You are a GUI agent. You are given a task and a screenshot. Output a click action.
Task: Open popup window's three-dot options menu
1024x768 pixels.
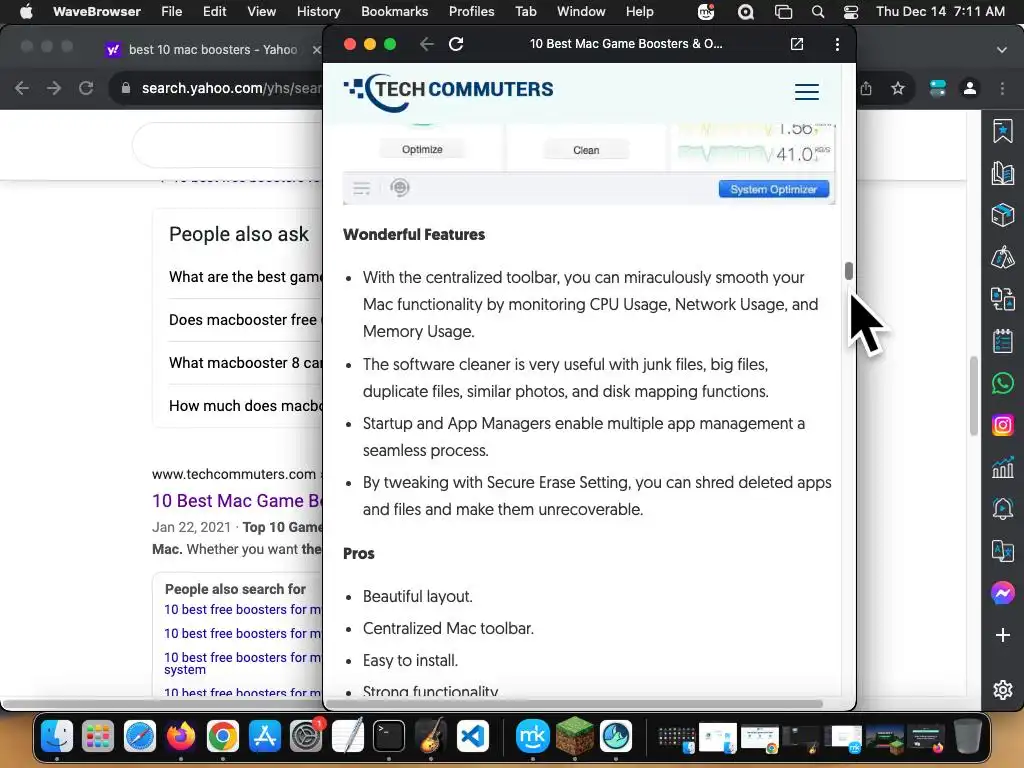click(837, 44)
